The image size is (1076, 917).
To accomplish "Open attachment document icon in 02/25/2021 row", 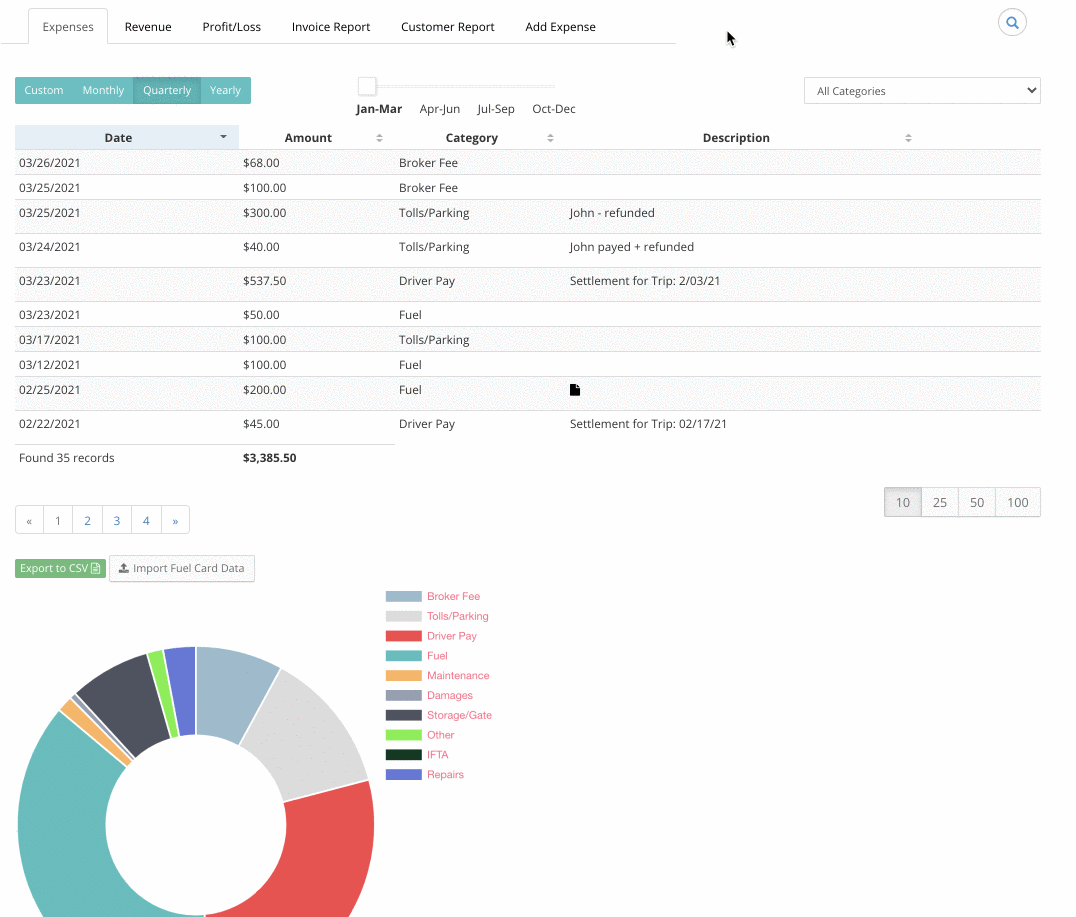I will [x=575, y=390].
